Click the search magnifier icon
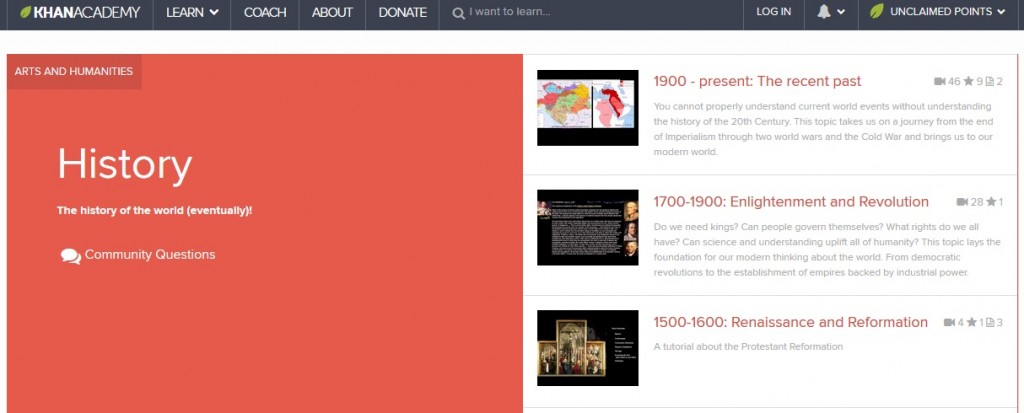This screenshot has height=413, width=1024. pos(458,12)
